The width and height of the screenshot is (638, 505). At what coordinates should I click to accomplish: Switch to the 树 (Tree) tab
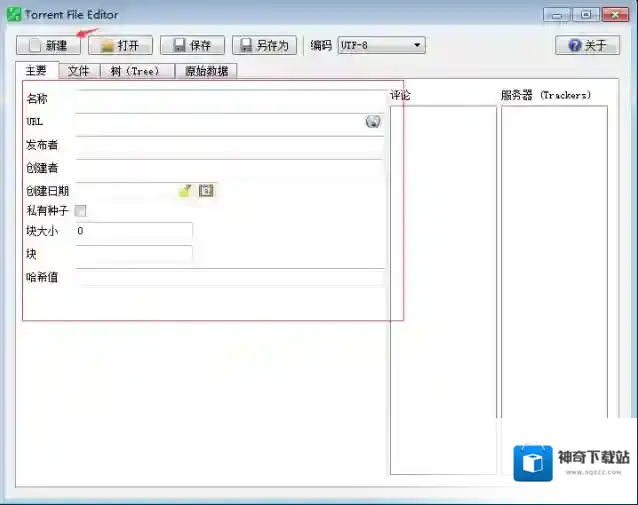coord(135,71)
